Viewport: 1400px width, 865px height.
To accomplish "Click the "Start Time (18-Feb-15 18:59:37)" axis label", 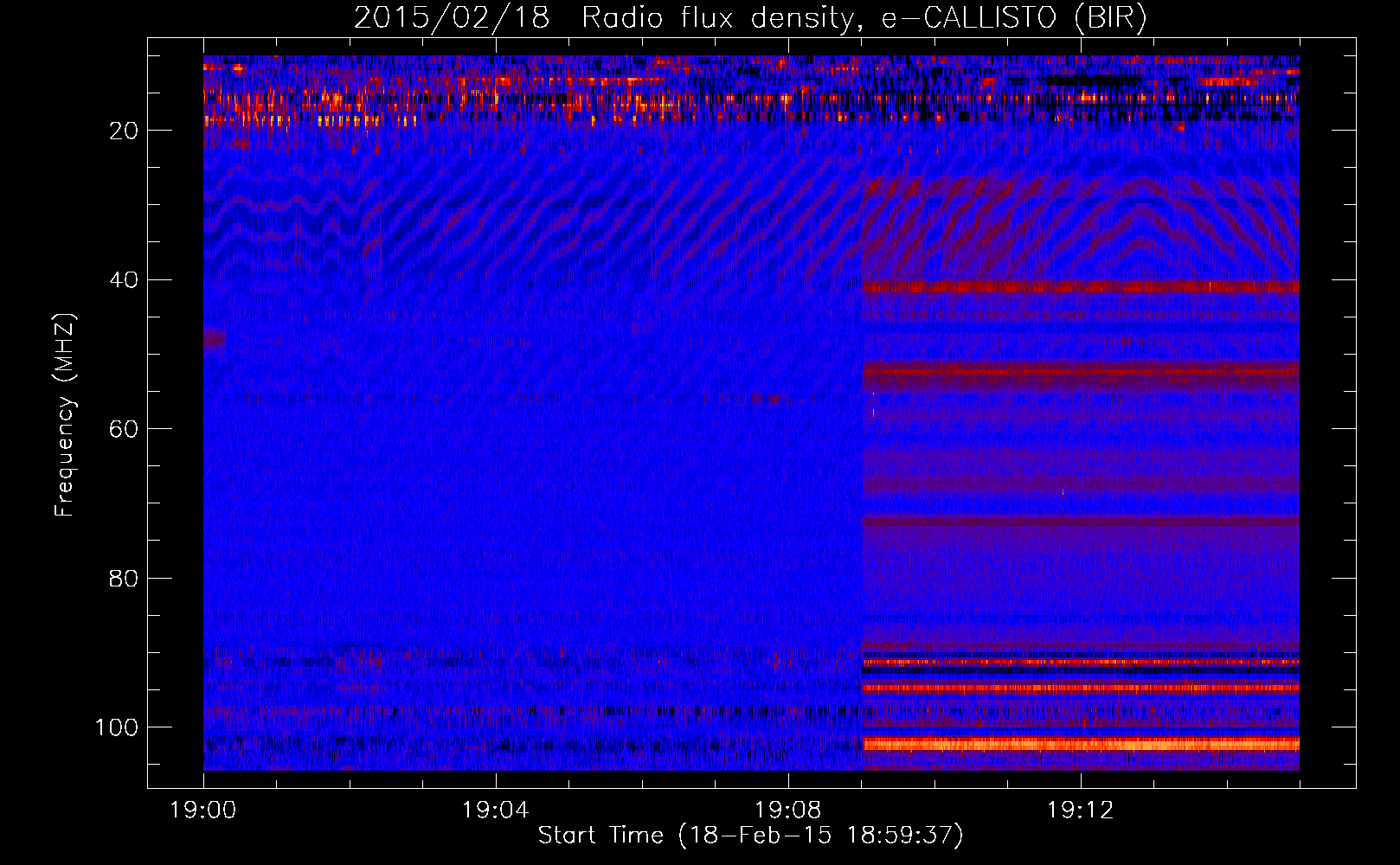I will click(x=750, y=836).
